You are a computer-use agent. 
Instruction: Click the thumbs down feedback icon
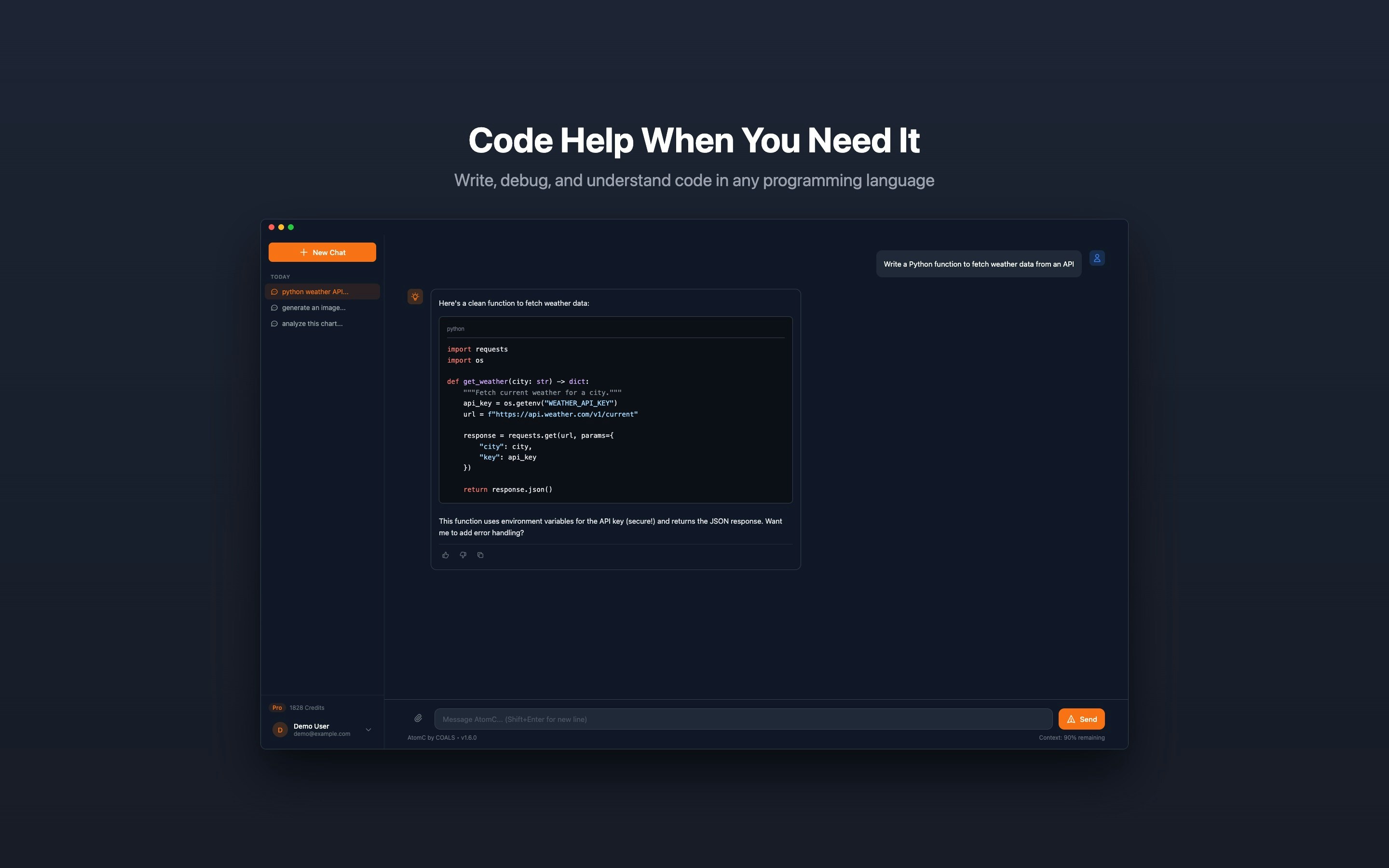[x=463, y=555]
